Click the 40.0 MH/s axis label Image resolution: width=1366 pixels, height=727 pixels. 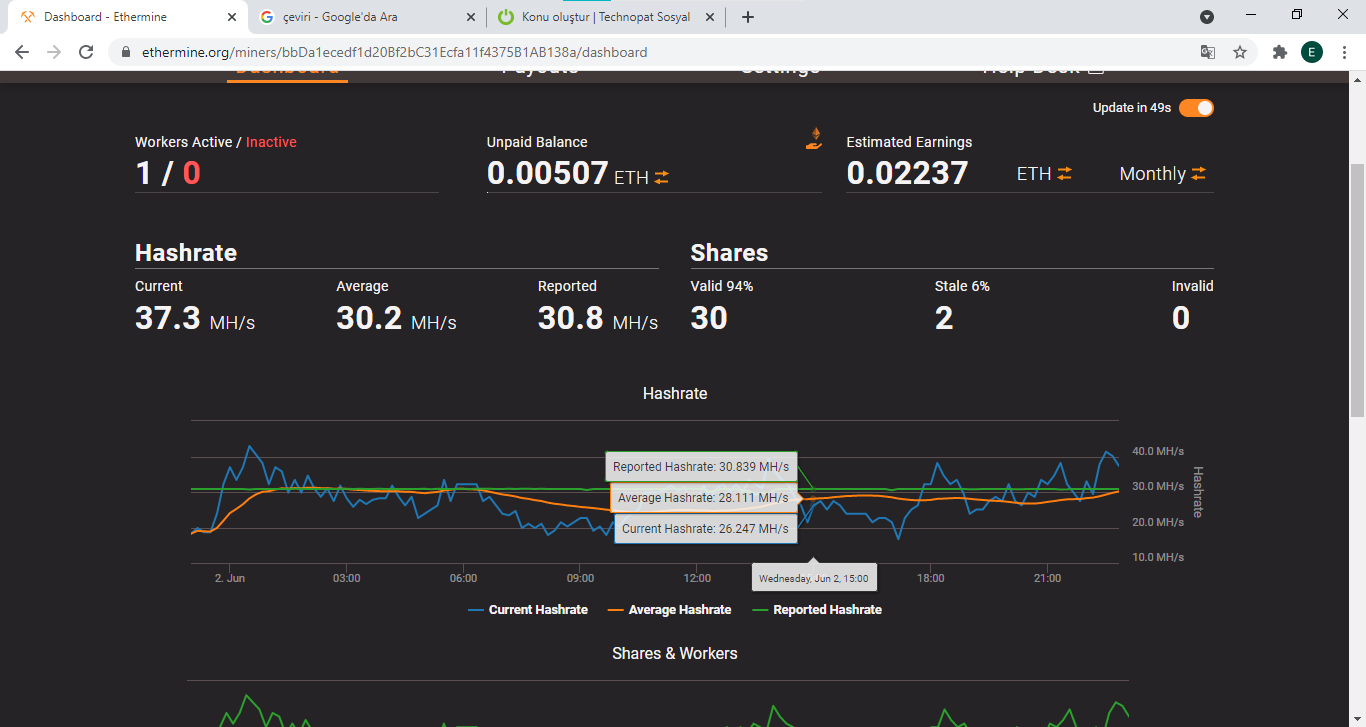(x=1158, y=451)
